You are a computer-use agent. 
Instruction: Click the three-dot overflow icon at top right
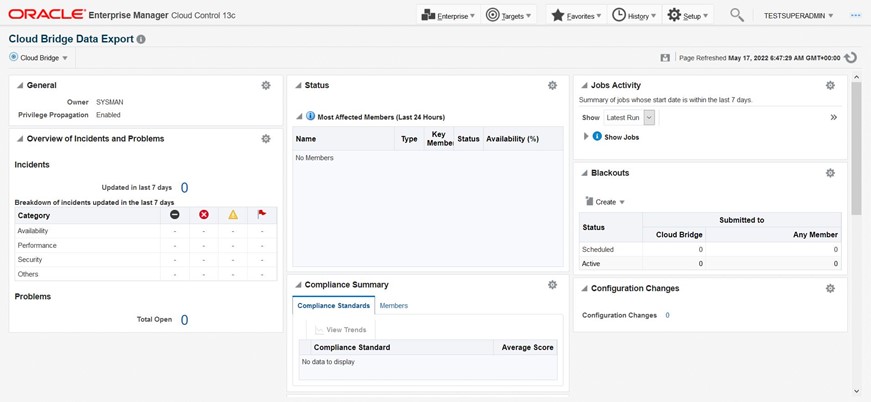pos(855,16)
